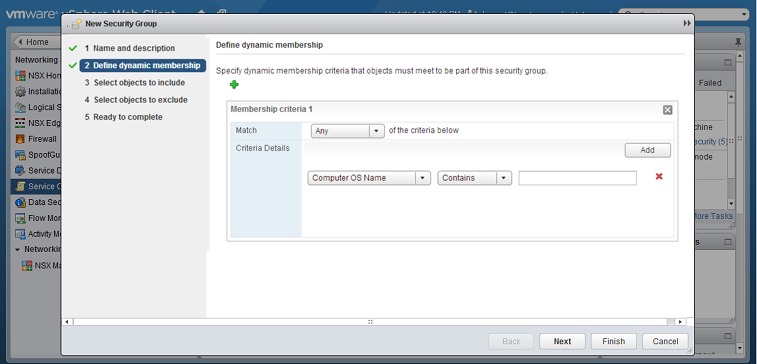Image resolution: width=757 pixels, height=364 pixels.
Task: Click the Back button
Action: point(511,341)
